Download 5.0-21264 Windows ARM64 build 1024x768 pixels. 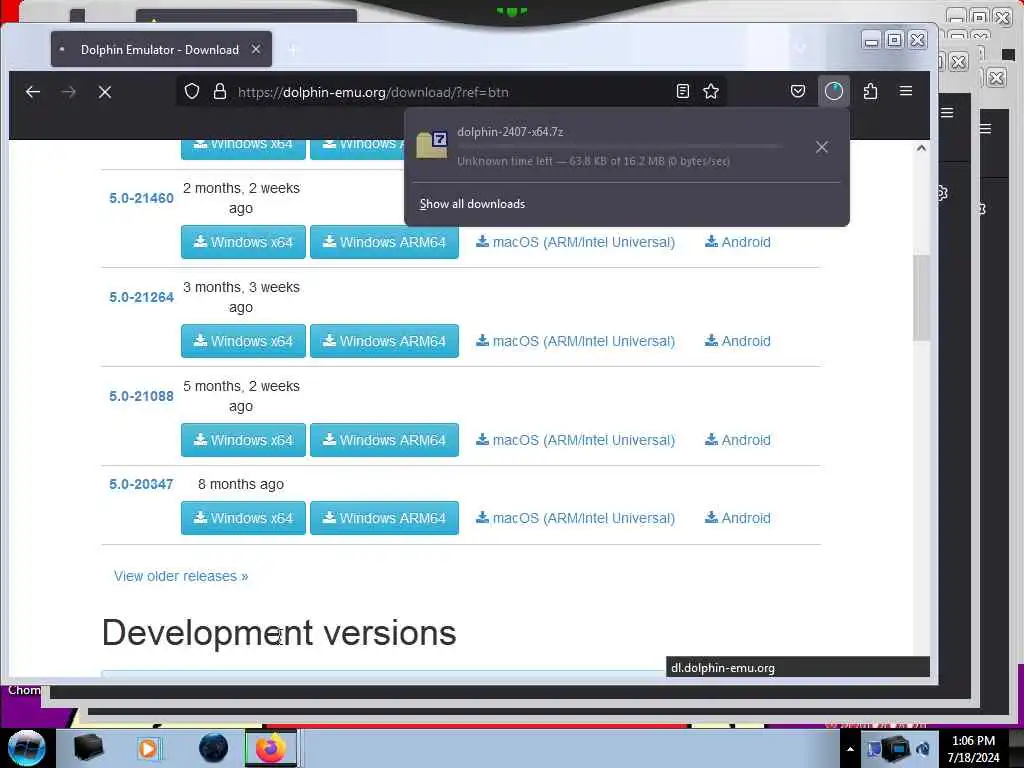pyautogui.click(x=384, y=342)
